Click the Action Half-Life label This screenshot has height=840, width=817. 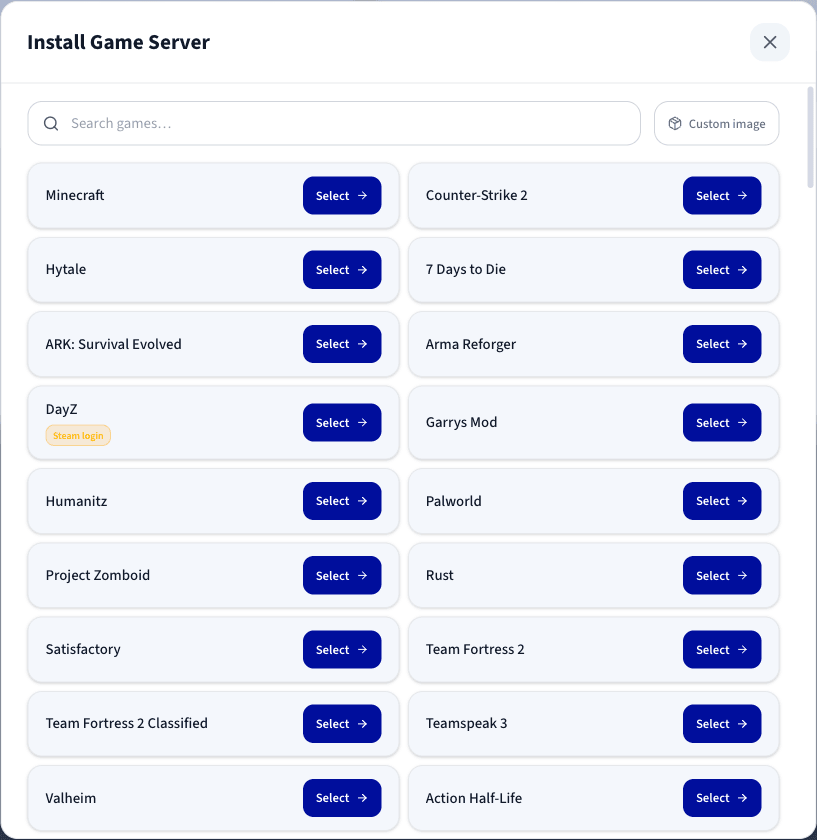click(x=474, y=798)
